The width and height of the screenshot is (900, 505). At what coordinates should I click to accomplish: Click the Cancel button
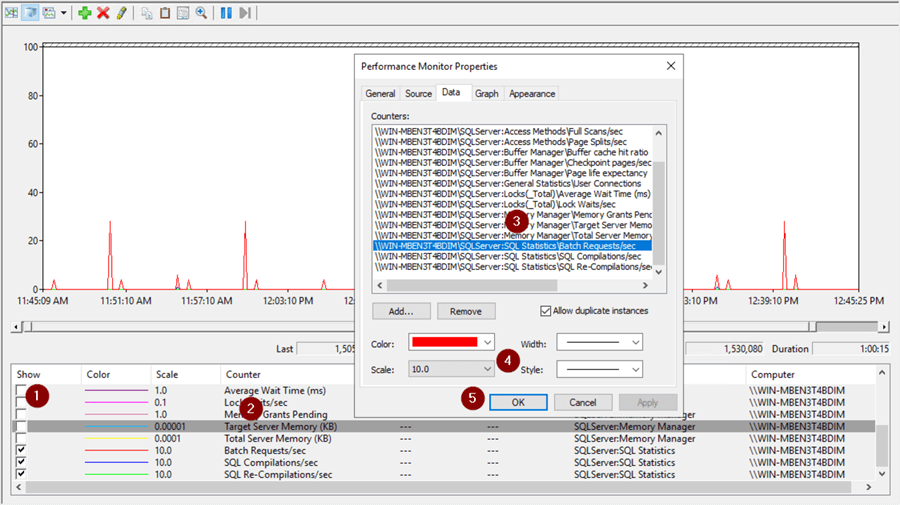click(x=583, y=402)
